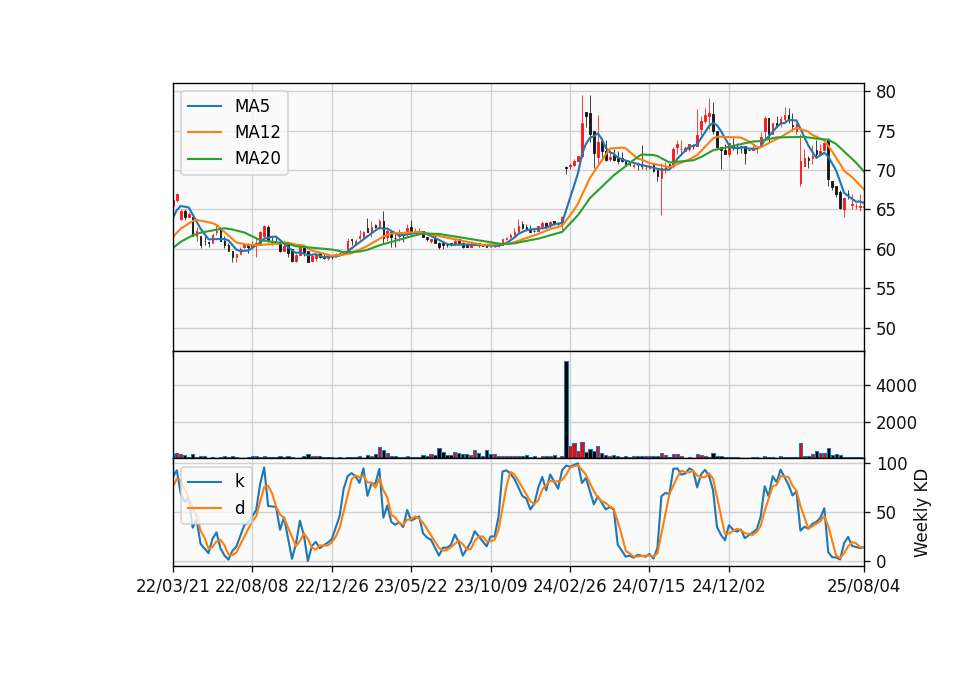Click the MA5 legend label

pyautogui.click(x=252, y=106)
